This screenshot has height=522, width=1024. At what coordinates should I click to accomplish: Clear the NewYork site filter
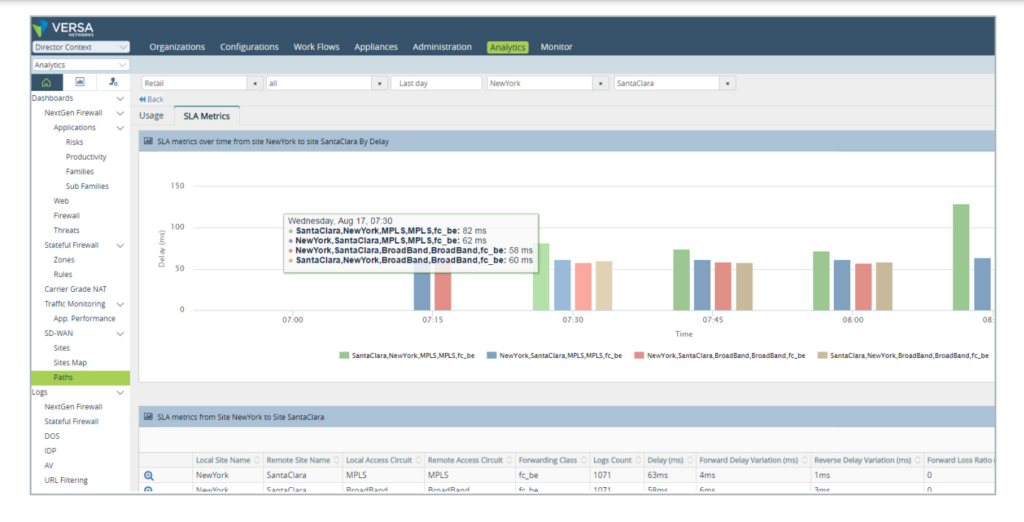[601, 84]
